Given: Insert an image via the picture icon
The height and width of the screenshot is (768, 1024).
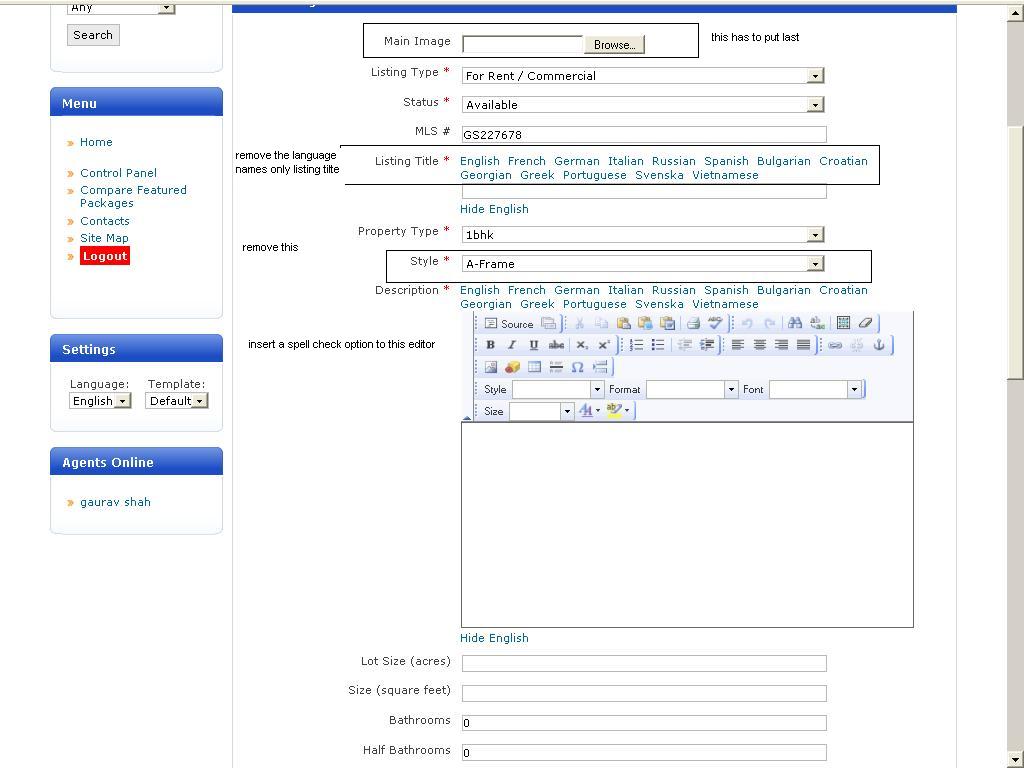Looking at the screenshot, I should pyautogui.click(x=490, y=367).
